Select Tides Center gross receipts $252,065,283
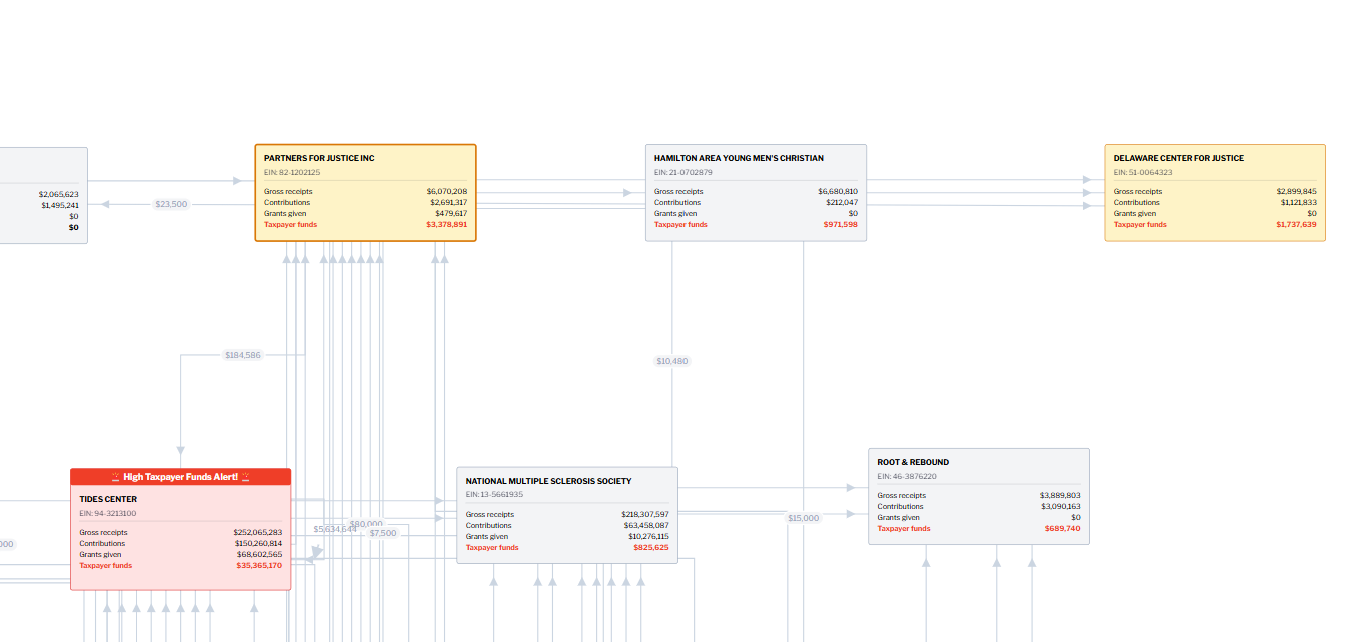Image resolution: width=1370 pixels, height=642 pixels. (x=258, y=532)
